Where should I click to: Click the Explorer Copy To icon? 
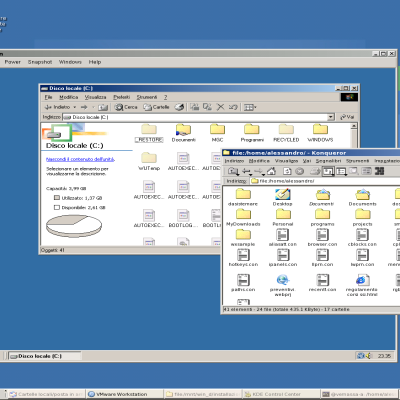click(x=207, y=107)
